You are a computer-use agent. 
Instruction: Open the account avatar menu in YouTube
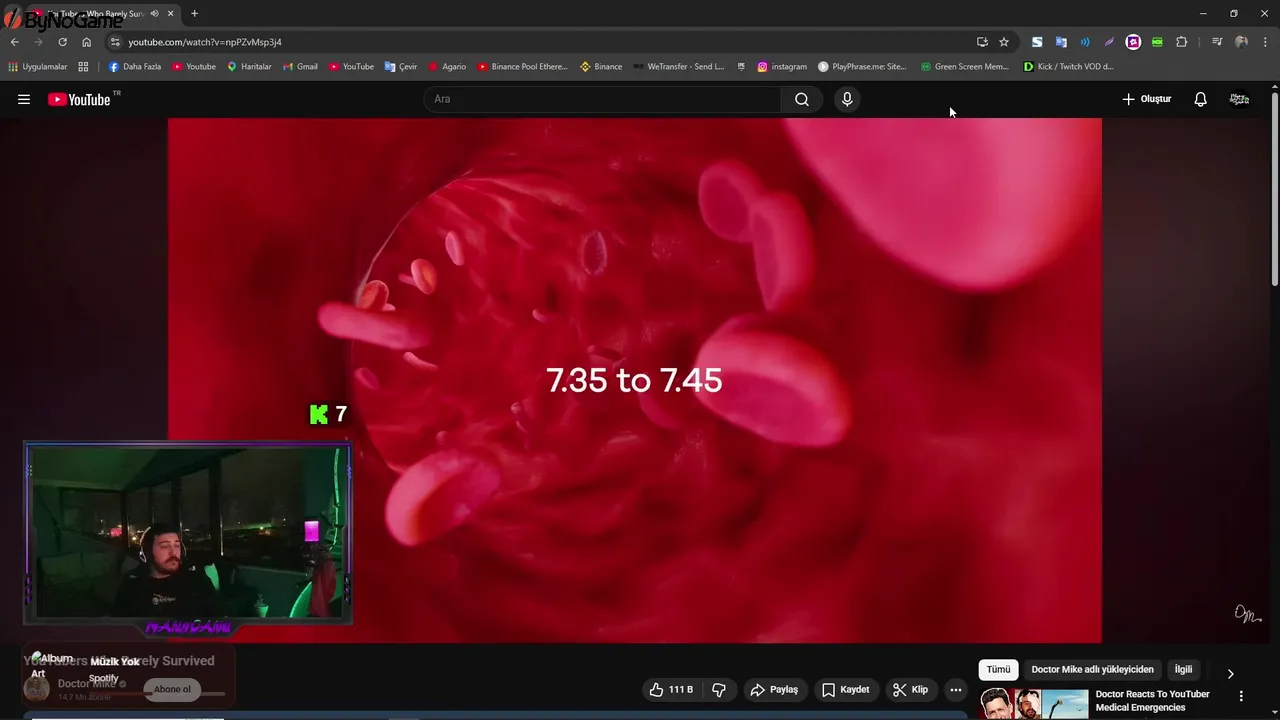click(1239, 99)
